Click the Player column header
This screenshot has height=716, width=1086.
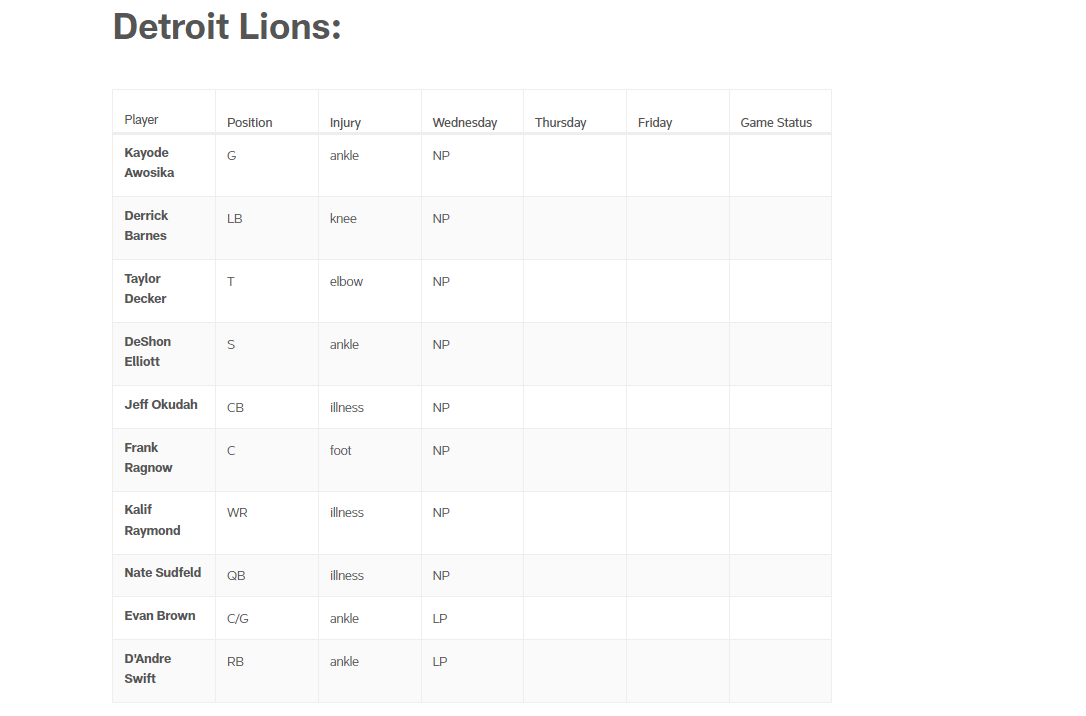[x=141, y=120]
